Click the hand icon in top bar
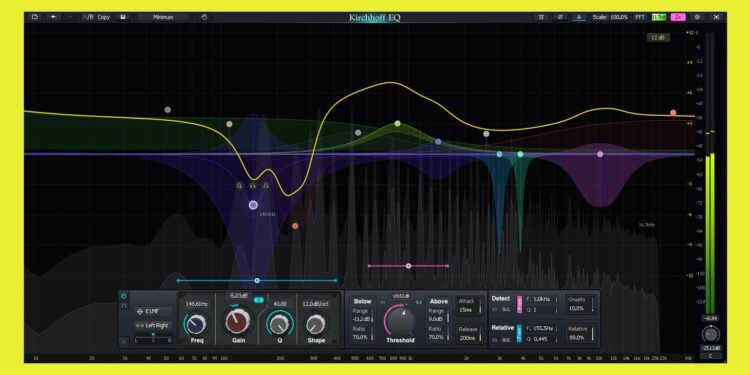 pos(205,17)
